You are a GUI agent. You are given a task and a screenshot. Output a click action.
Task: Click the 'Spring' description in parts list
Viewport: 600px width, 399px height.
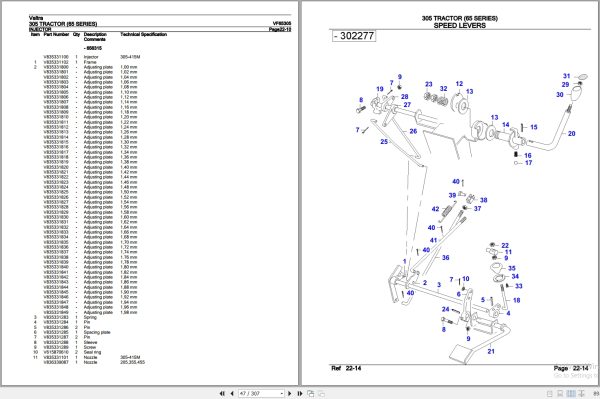pyautogui.click(x=90, y=317)
